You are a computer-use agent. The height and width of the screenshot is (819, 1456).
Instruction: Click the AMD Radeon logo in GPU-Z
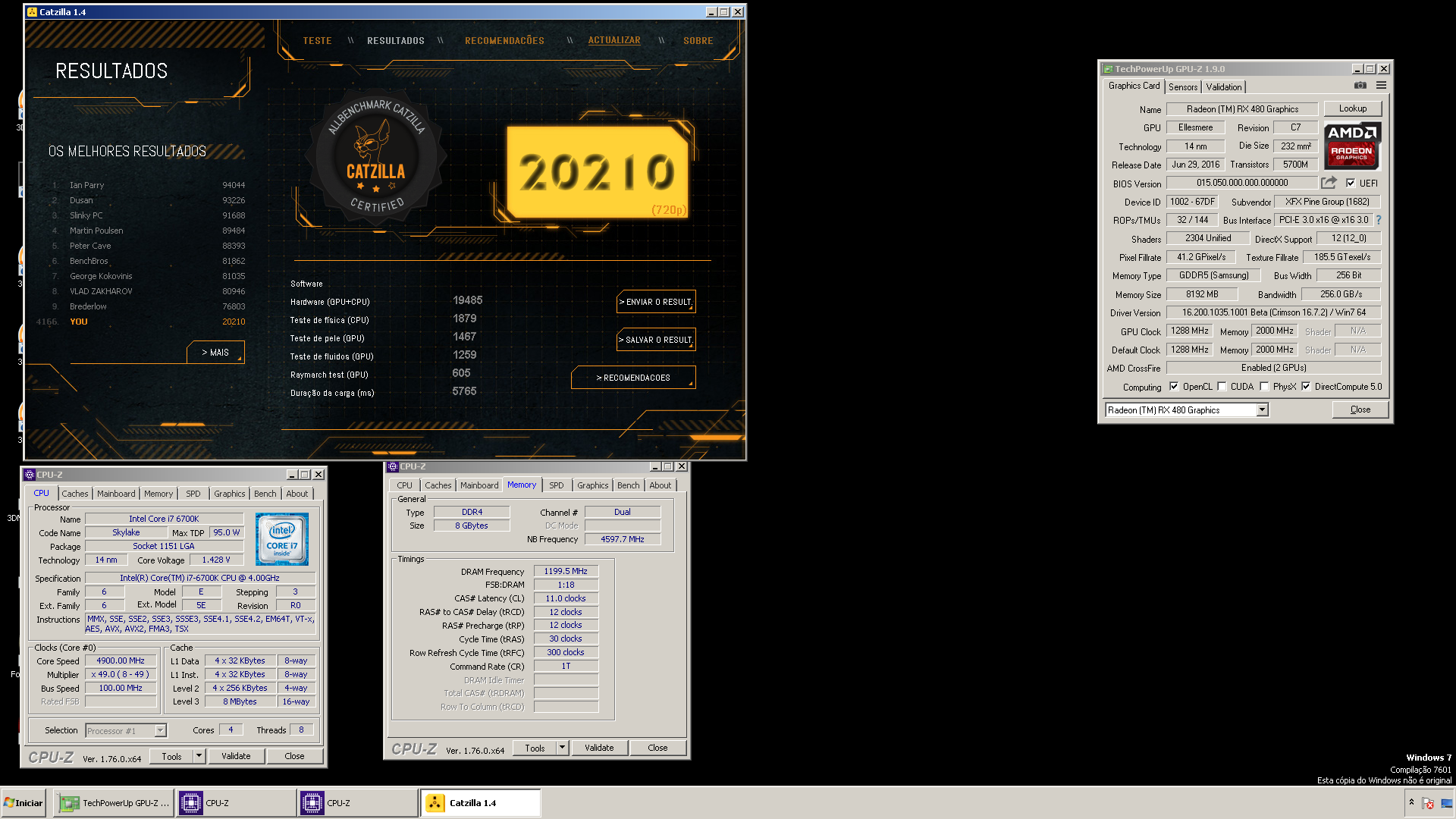[x=1352, y=146]
